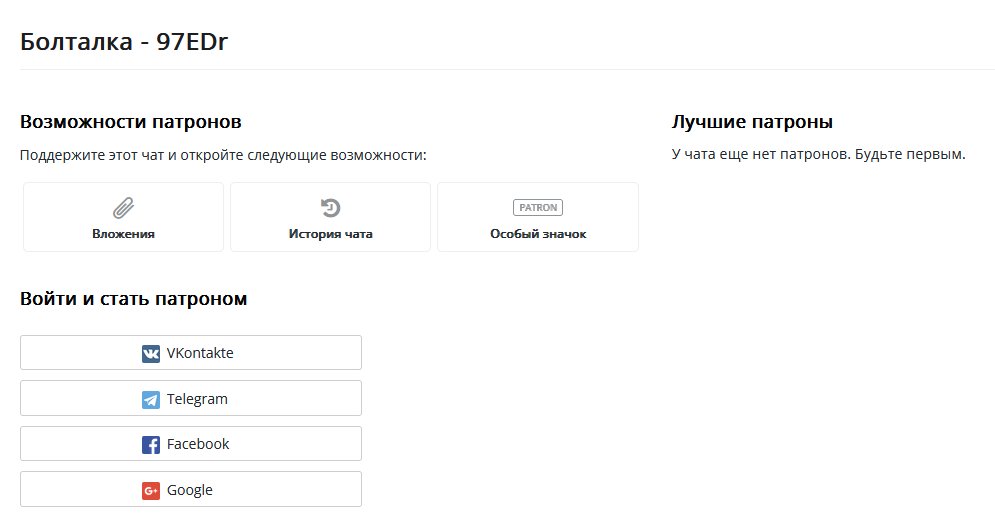The image size is (995, 530).
Task: Log in using the Facebook button
Action: [x=191, y=444]
